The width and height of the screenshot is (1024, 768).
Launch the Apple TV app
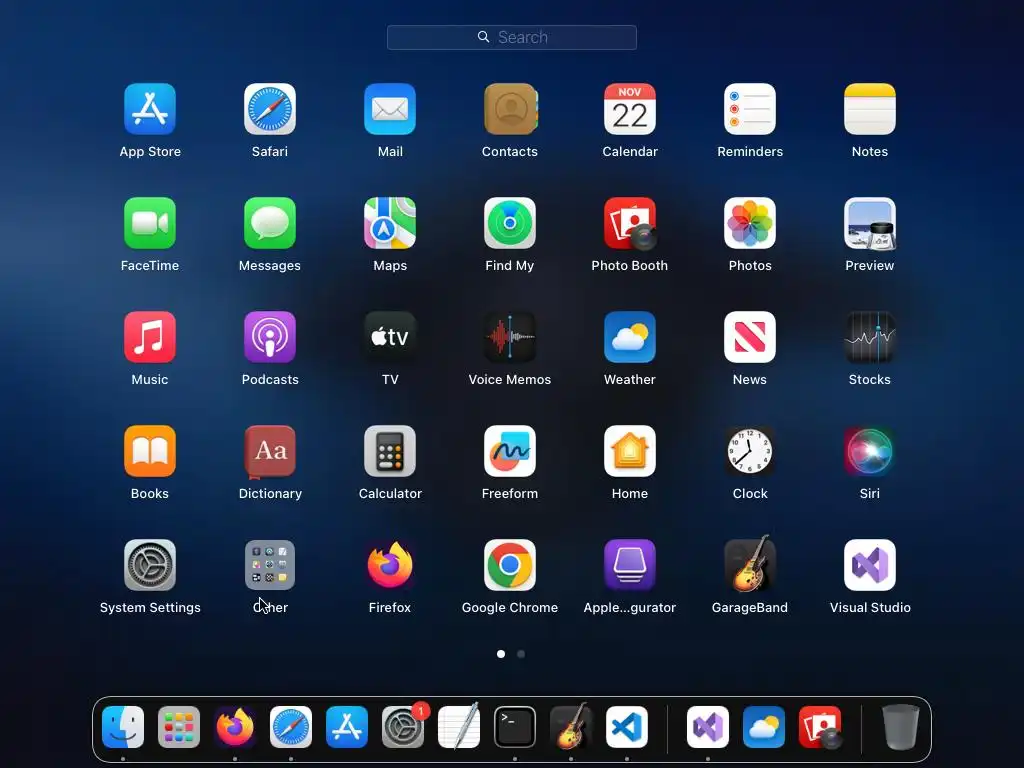click(x=390, y=337)
